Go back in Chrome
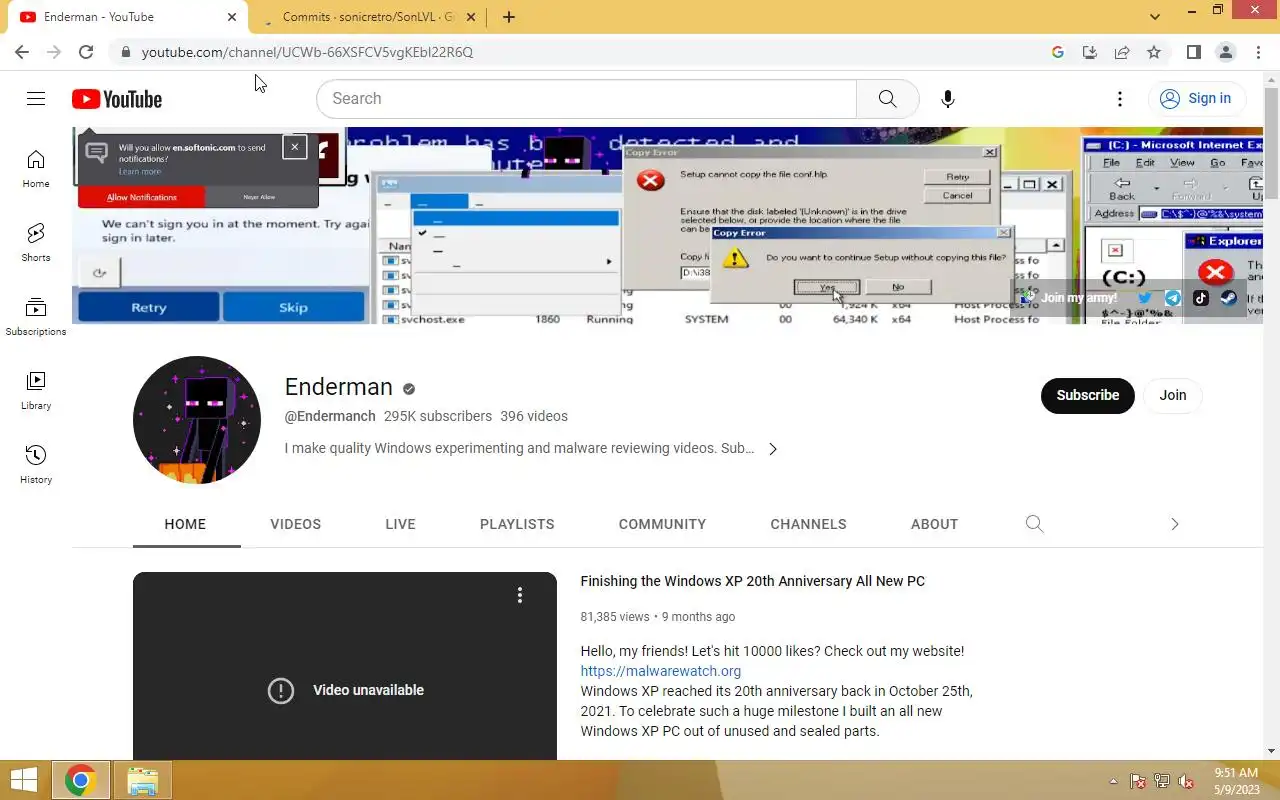 pos(22,52)
